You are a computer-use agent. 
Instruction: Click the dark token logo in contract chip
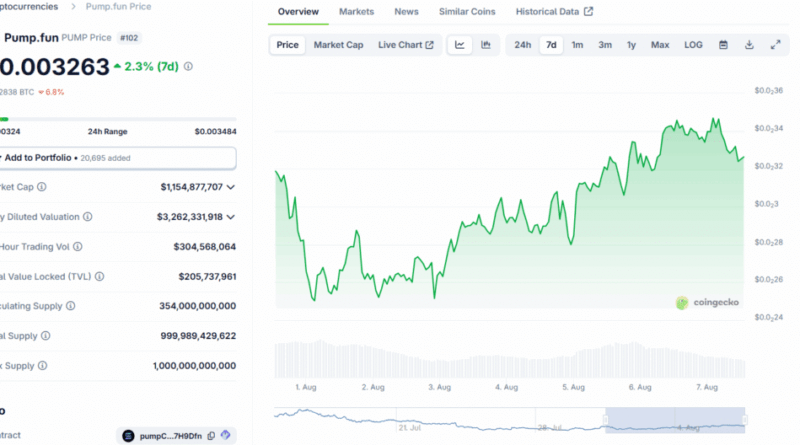click(x=128, y=436)
